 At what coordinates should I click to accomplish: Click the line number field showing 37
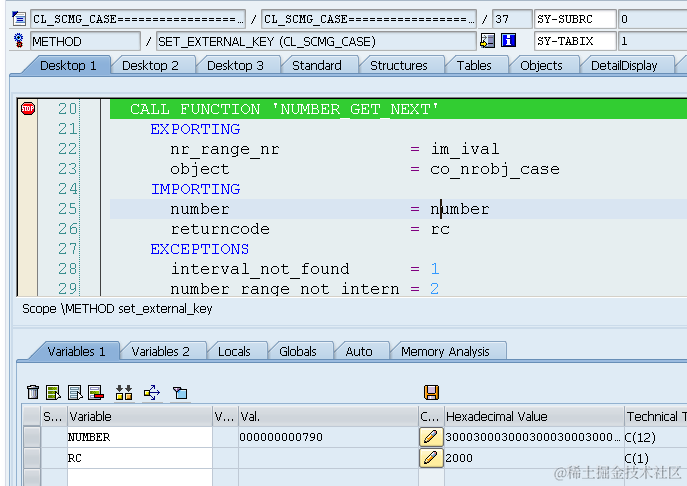click(512, 19)
